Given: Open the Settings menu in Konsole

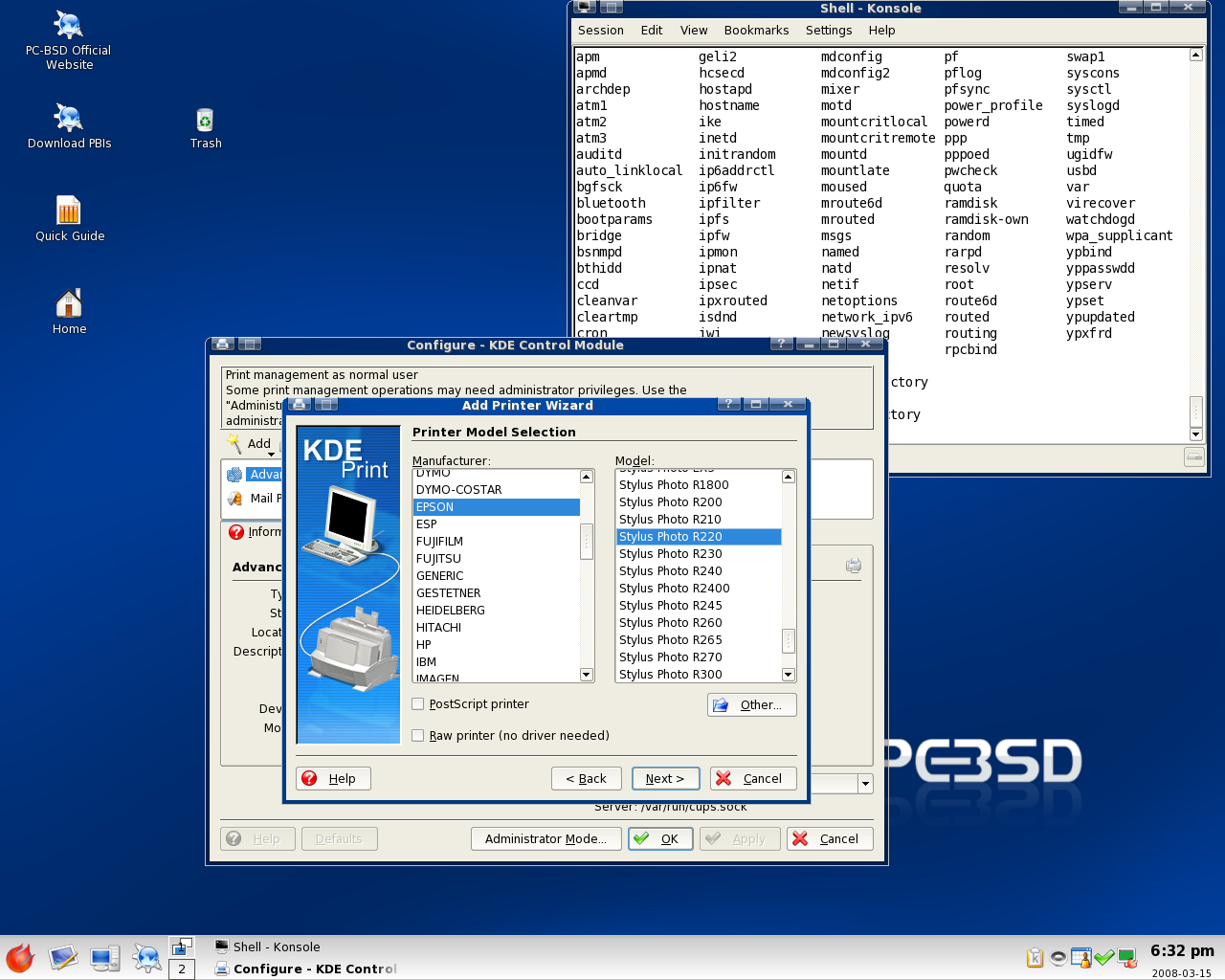Looking at the screenshot, I should coord(829,31).
